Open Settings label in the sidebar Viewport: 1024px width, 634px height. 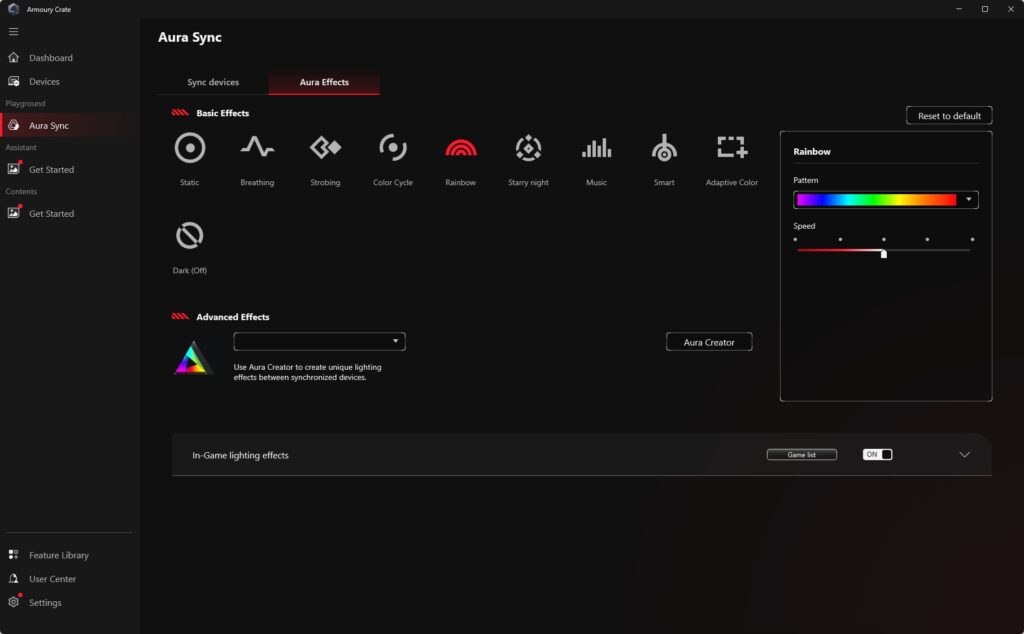pyautogui.click(x=45, y=603)
